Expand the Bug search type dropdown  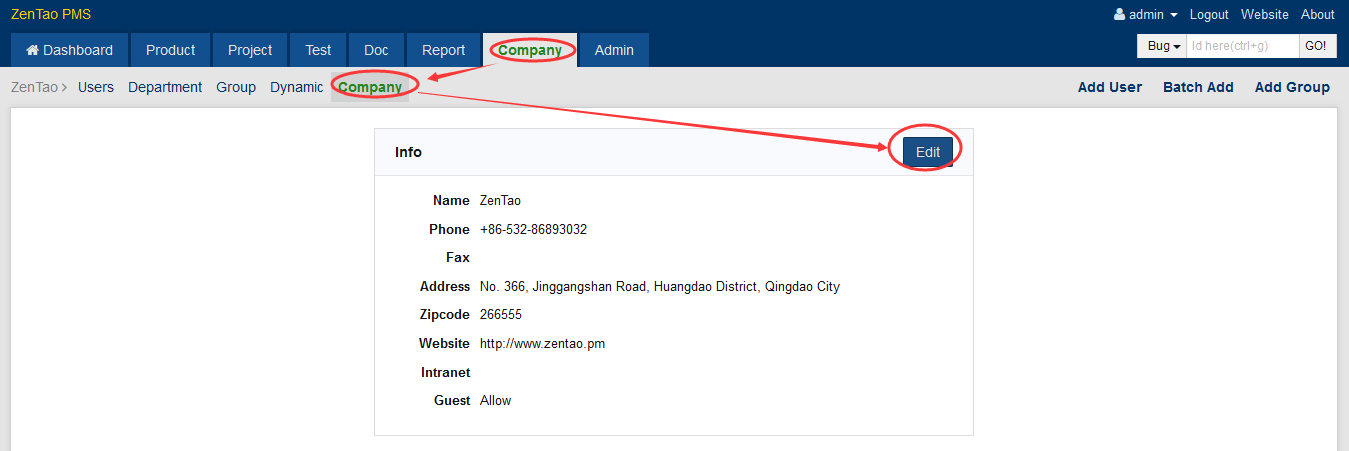pyautogui.click(x=1162, y=46)
